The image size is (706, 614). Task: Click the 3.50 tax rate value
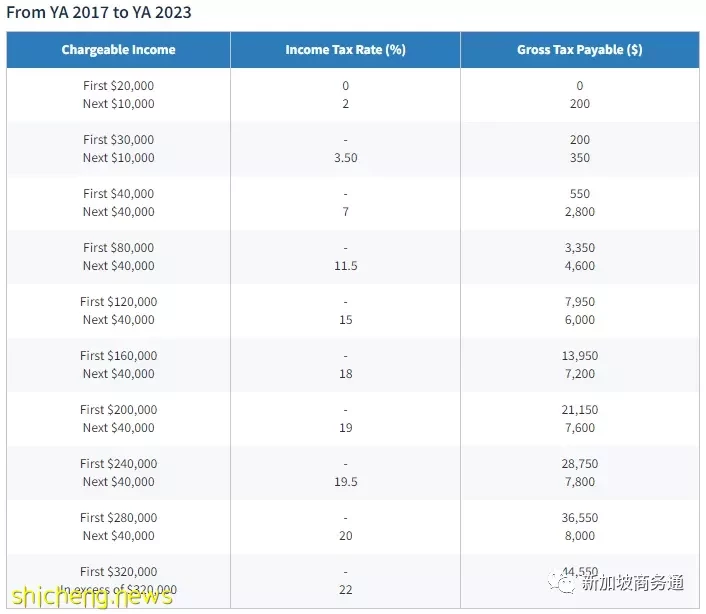(x=345, y=158)
